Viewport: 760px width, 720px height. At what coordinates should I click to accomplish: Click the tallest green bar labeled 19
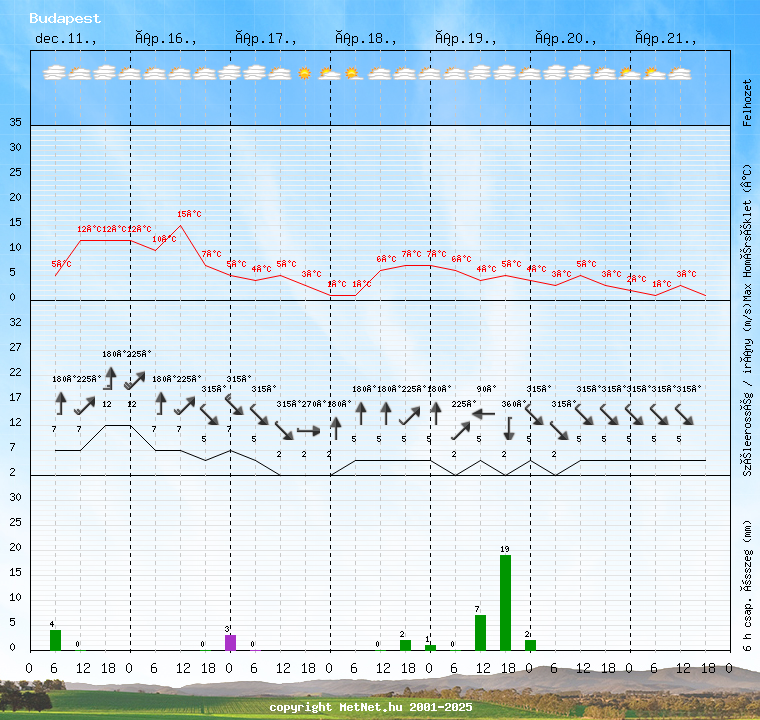coord(505,602)
